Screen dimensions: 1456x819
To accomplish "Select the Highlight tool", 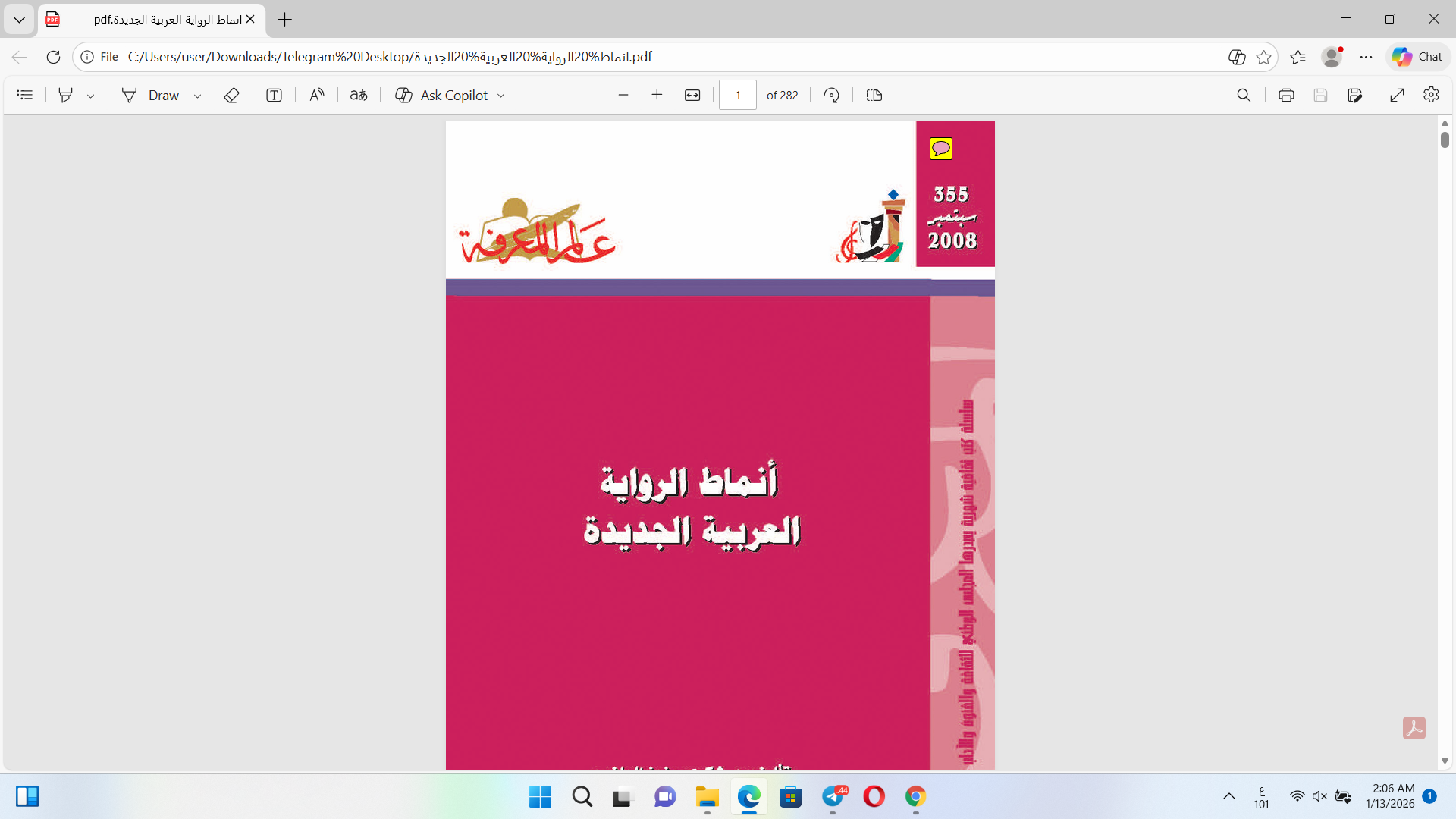I will click(66, 95).
